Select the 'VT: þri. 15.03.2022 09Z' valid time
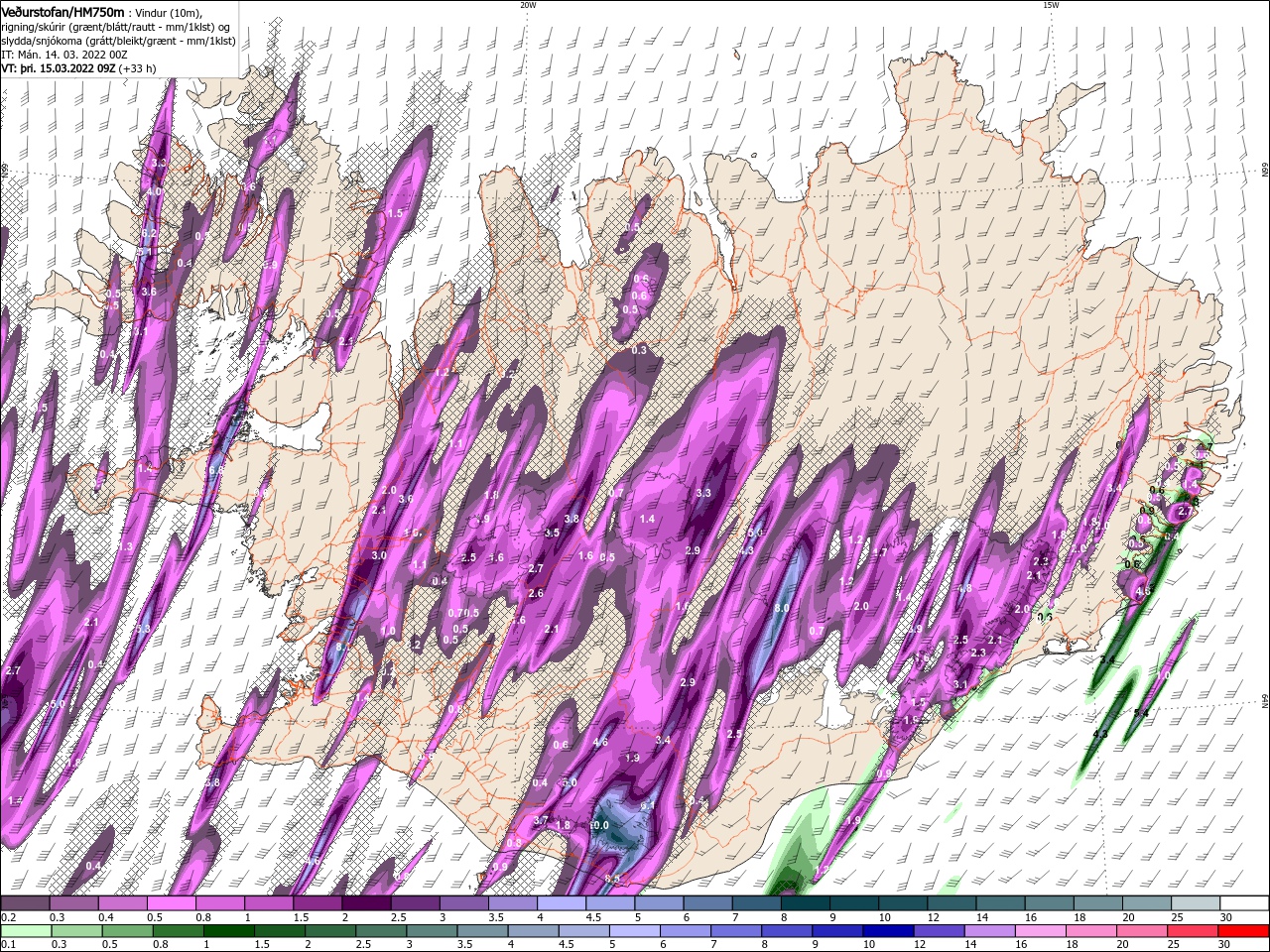 click(59, 68)
